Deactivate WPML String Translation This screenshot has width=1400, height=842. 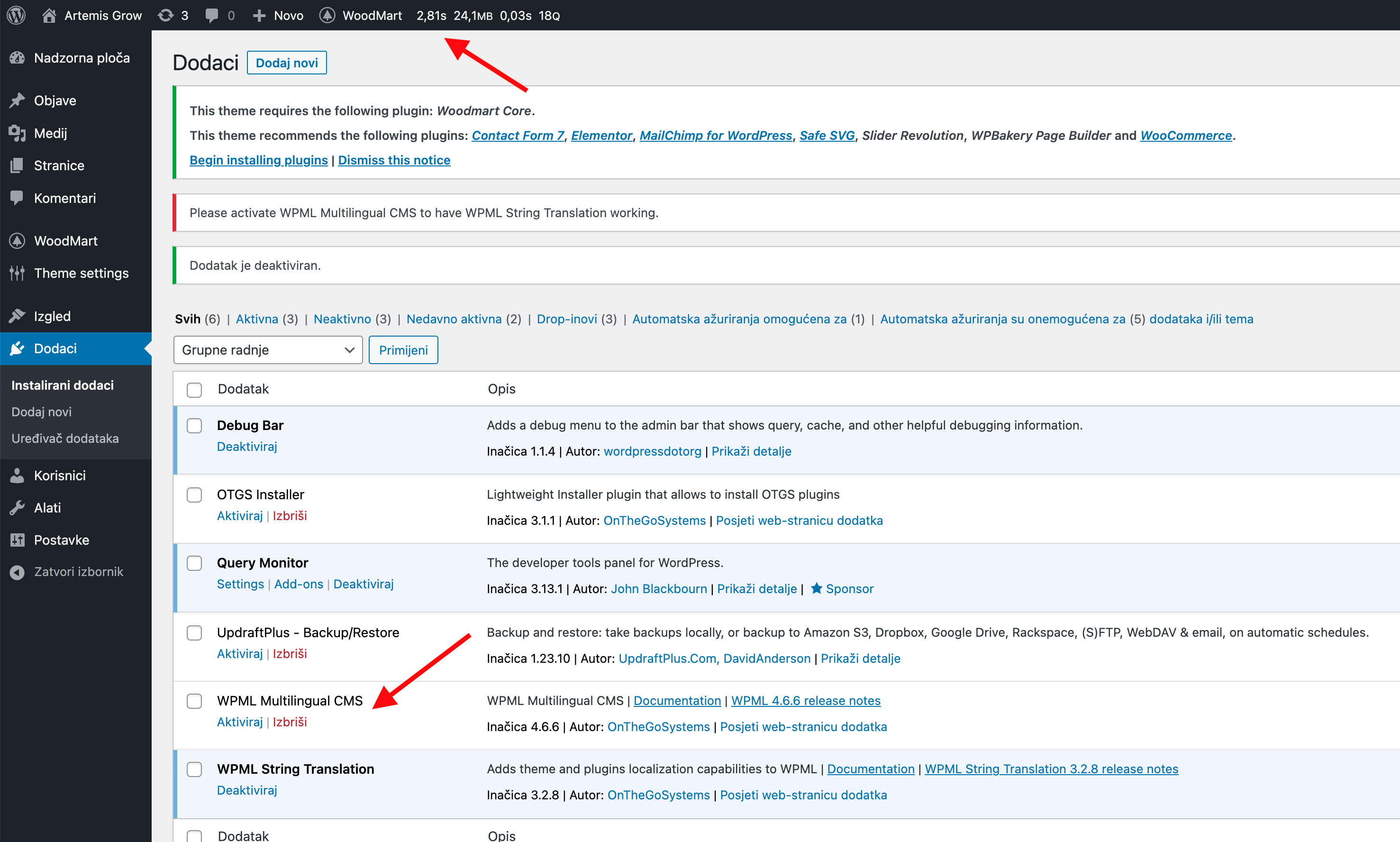246,790
